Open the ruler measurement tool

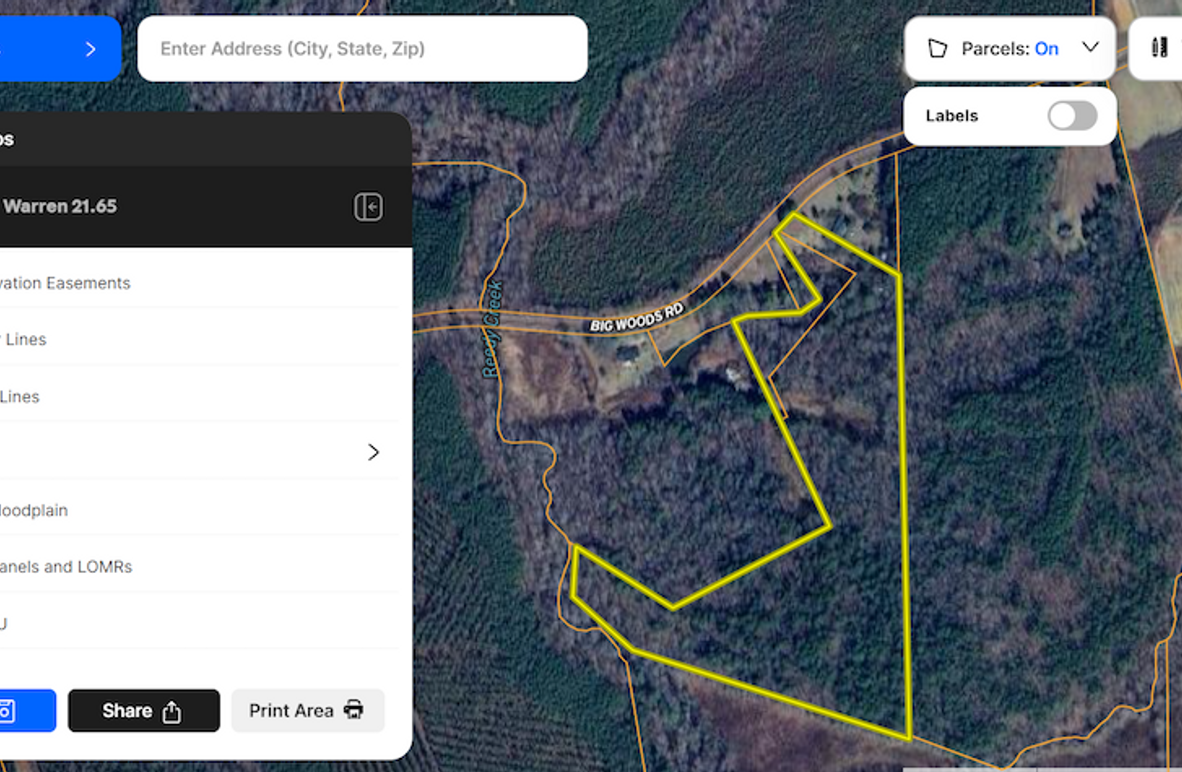point(1160,48)
